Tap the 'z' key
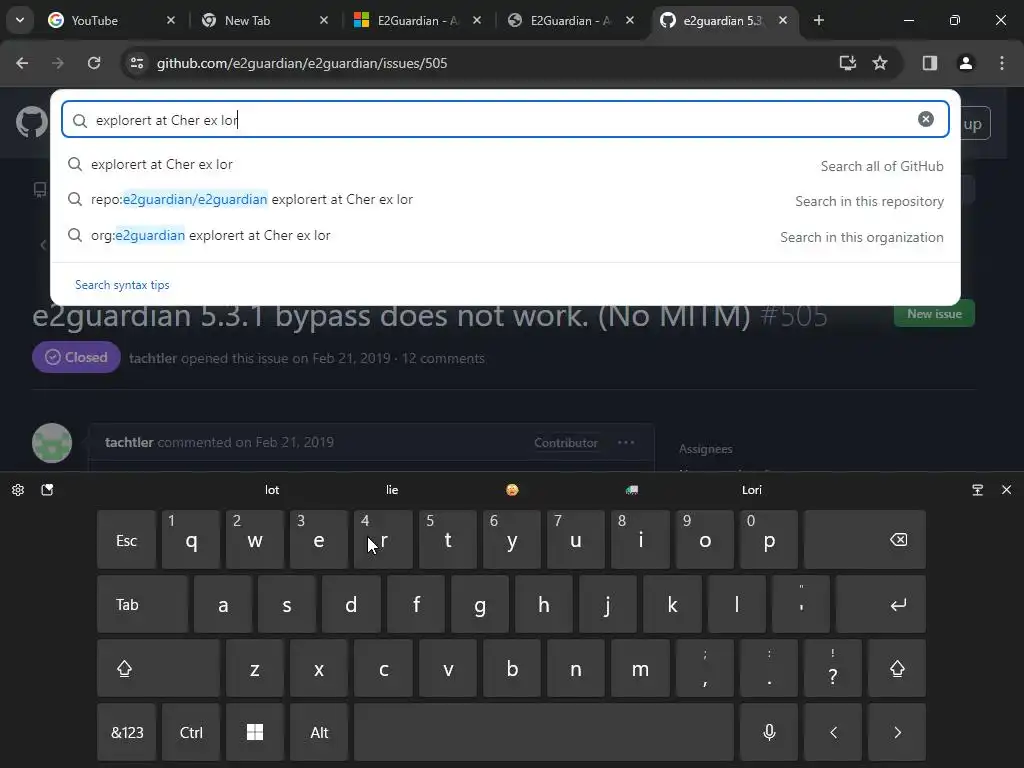1024x768 pixels. (255, 668)
